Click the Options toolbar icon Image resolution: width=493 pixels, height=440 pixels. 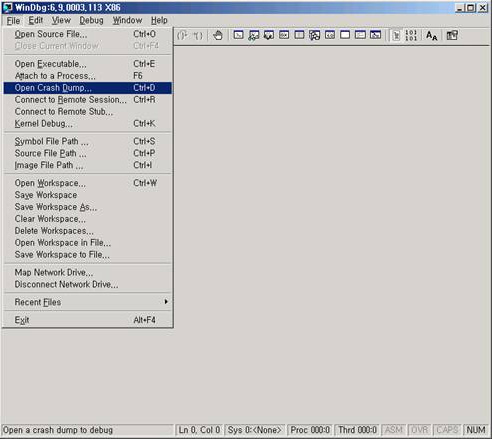pos(452,35)
